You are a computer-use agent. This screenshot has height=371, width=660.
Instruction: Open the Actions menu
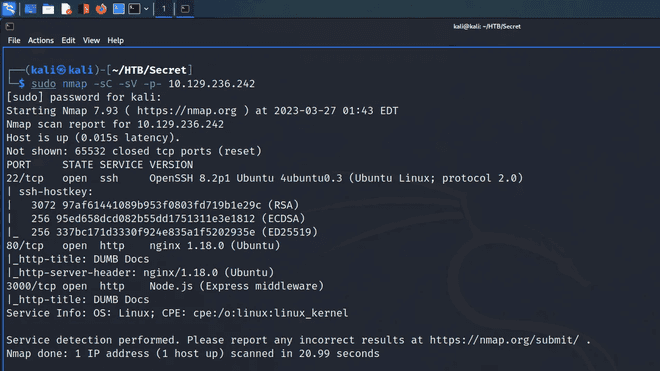click(x=41, y=40)
